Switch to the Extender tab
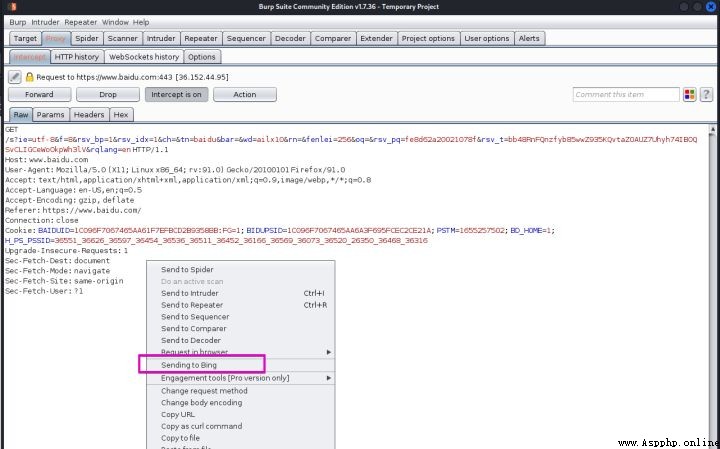Image resolution: width=720 pixels, height=449 pixels. 376,39
